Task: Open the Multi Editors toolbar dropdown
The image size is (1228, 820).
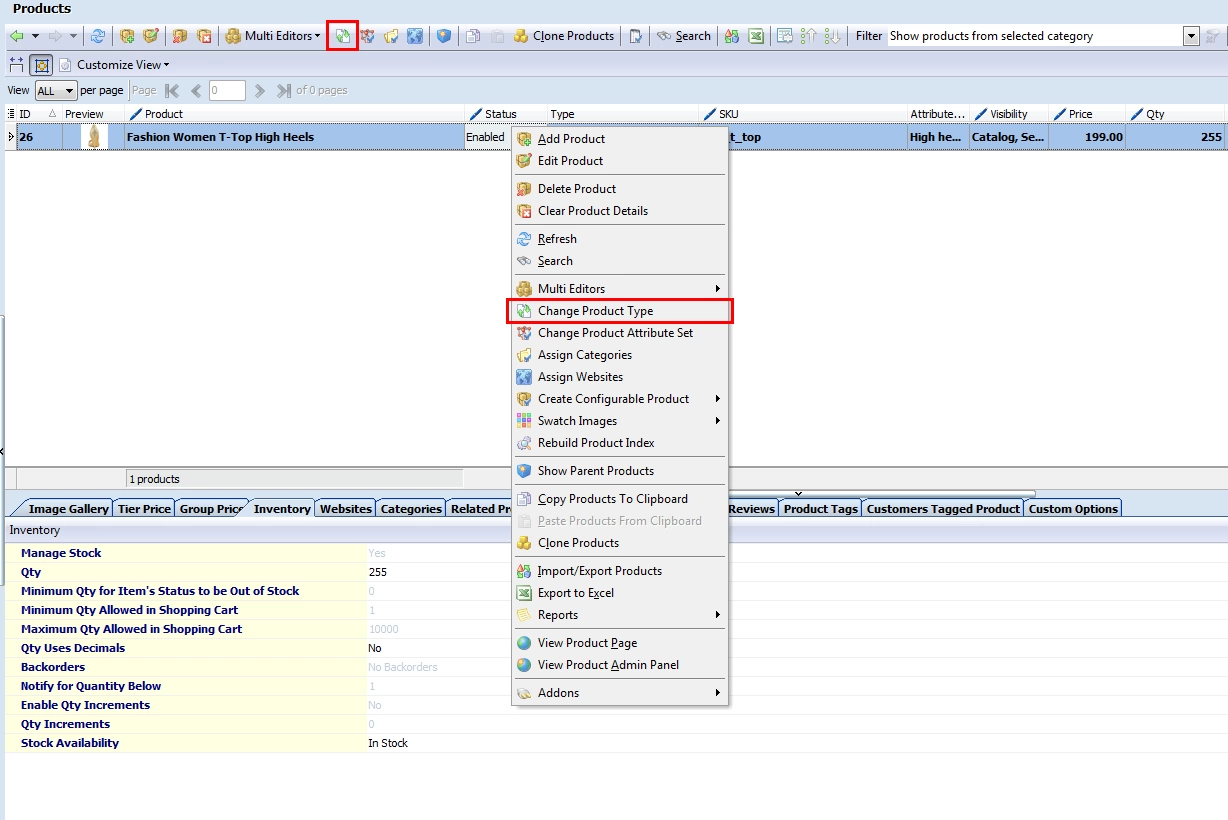Action: [x=272, y=36]
